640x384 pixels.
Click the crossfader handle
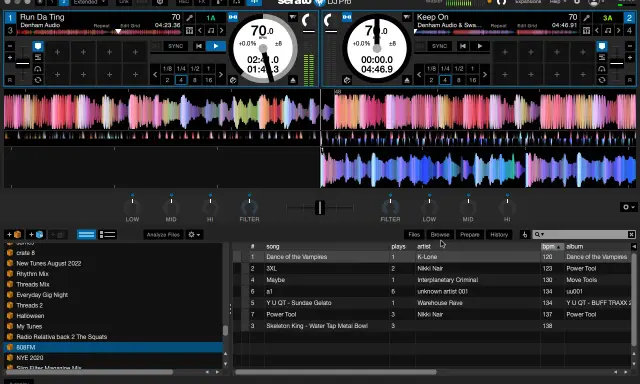pyautogui.click(x=320, y=207)
